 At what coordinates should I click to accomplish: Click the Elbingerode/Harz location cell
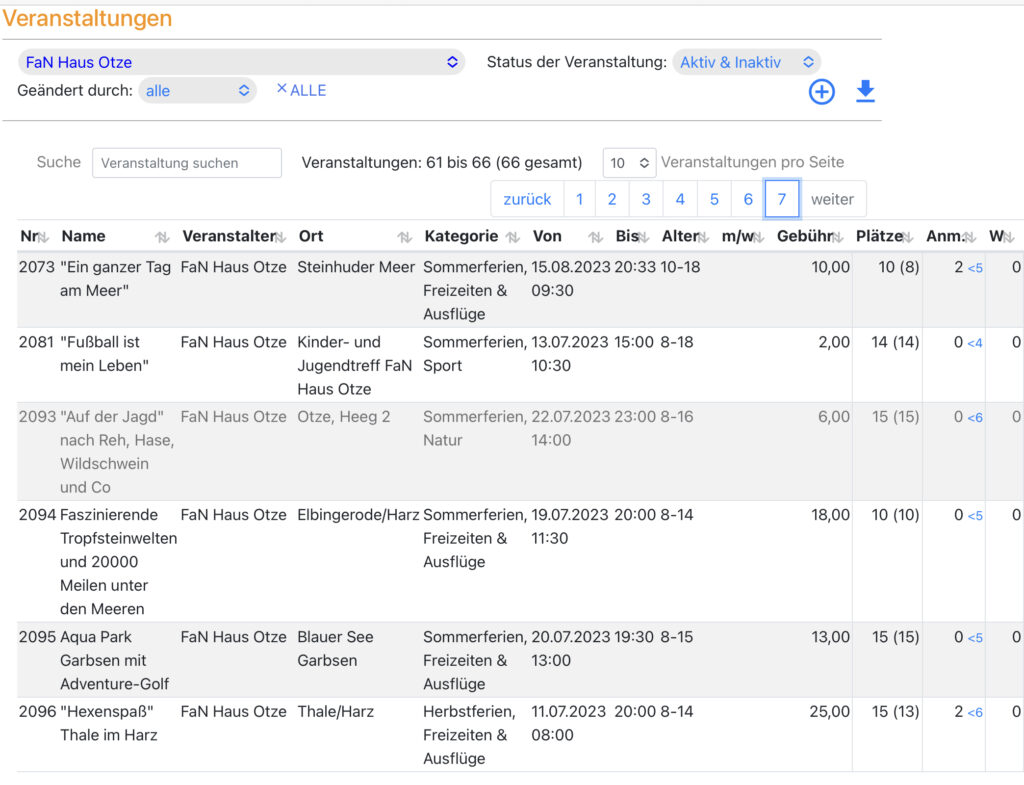(x=358, y=515)
